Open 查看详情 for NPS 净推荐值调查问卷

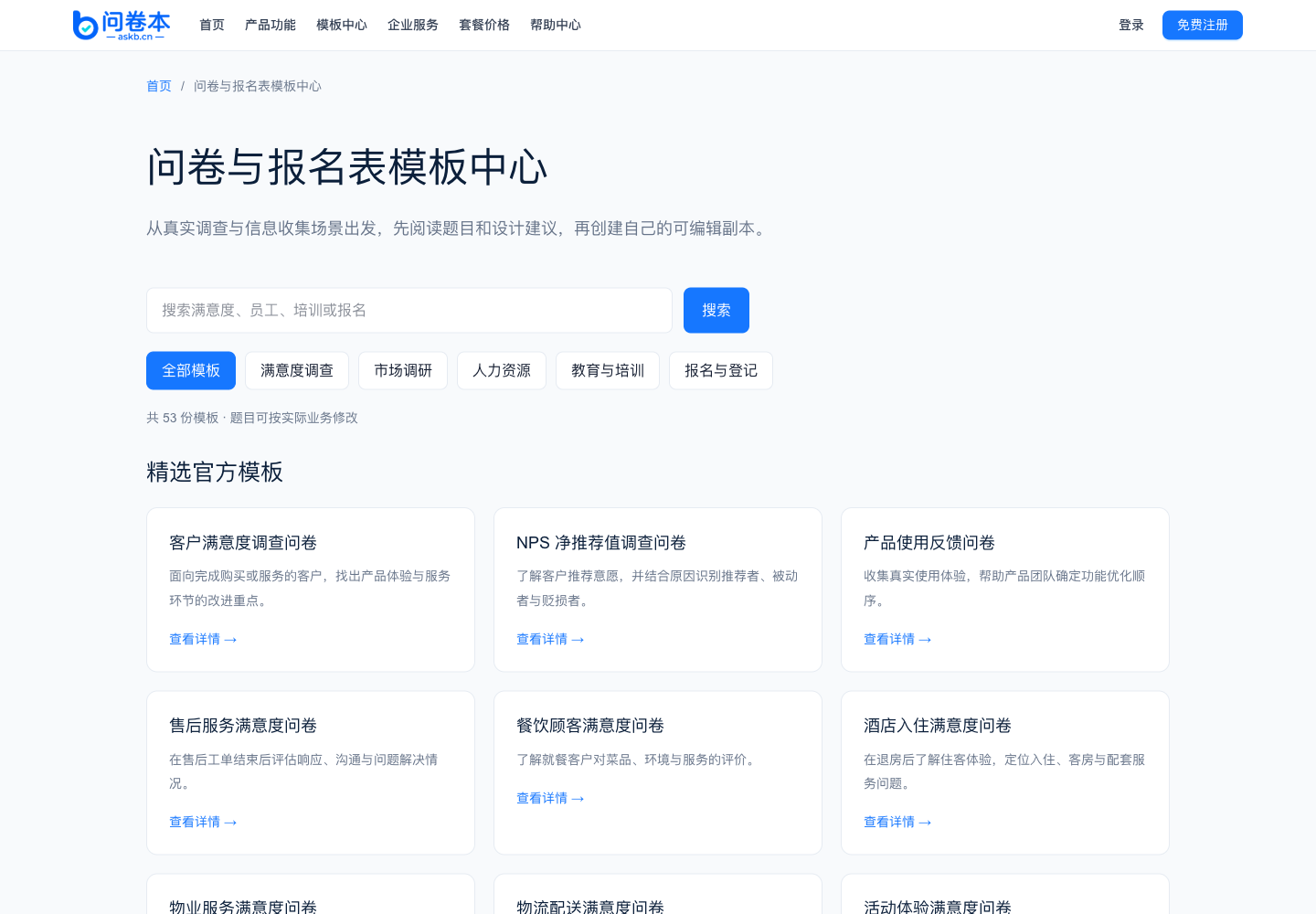click(x=550, y=639)
